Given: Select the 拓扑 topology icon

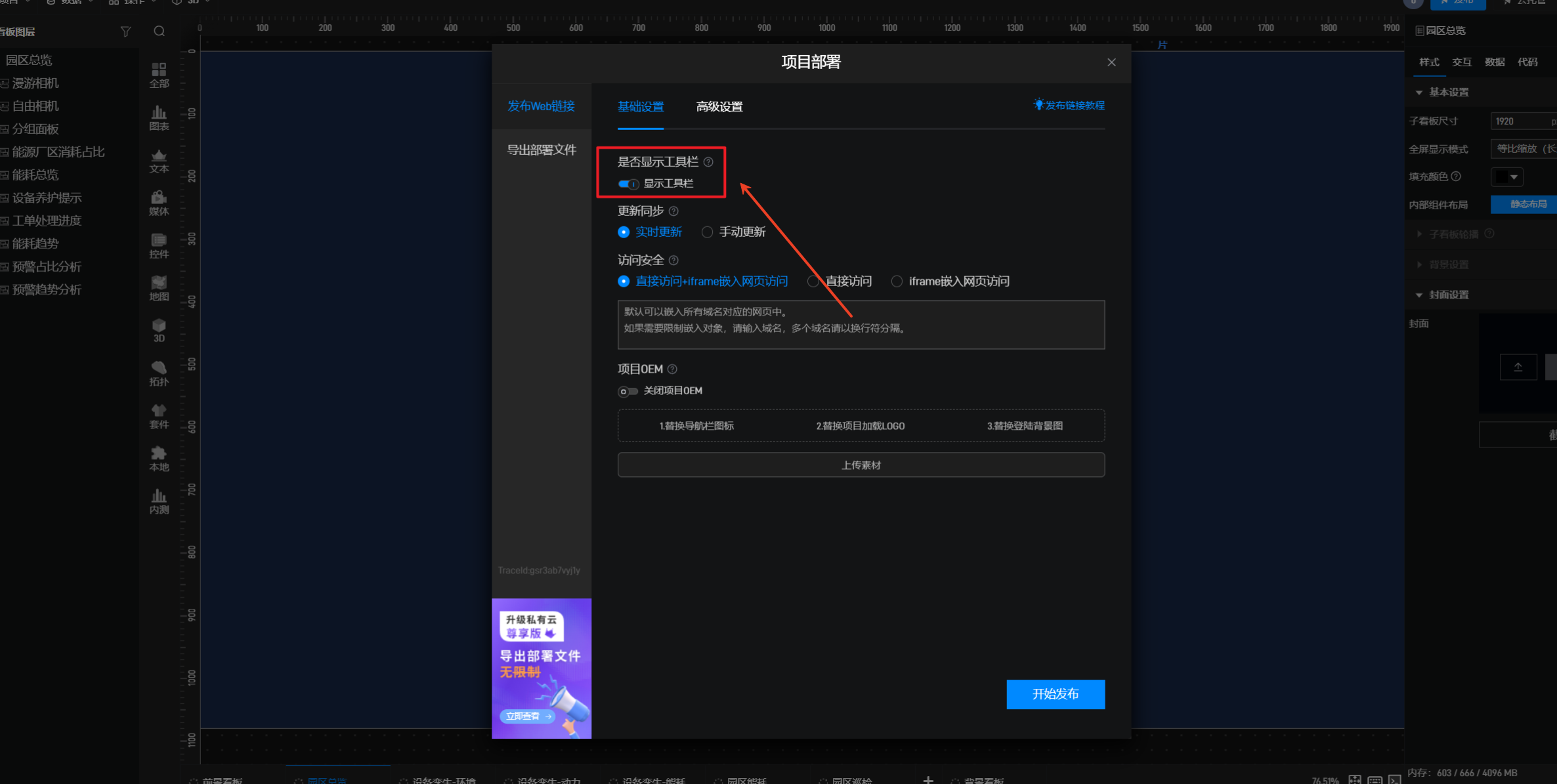Looking at the screenshot, I should [x=159, y=373].
